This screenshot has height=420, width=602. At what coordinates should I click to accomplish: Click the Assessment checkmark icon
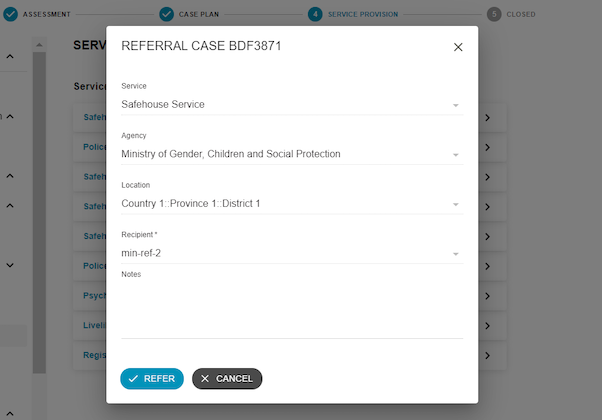coord(10,14)
